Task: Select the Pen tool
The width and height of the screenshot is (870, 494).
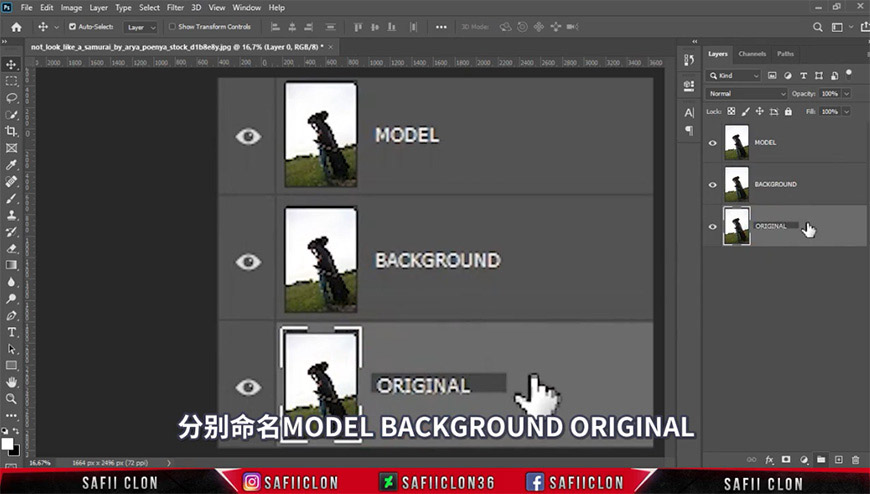Action: tap(11, 315)
